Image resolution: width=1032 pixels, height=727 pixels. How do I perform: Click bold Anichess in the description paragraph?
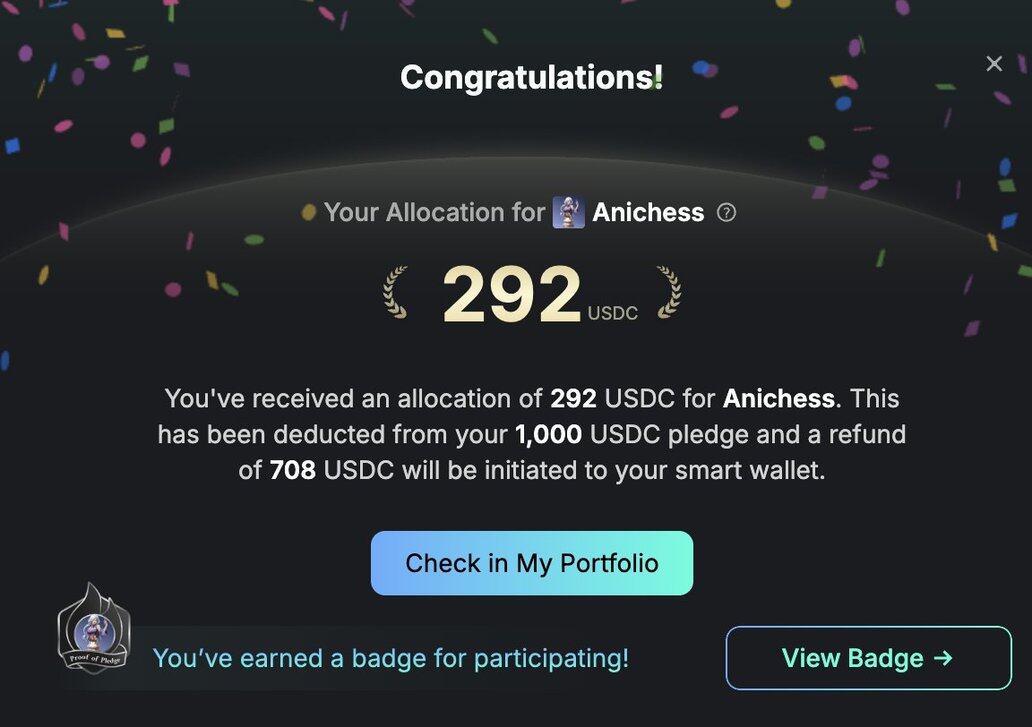point(778,399)
